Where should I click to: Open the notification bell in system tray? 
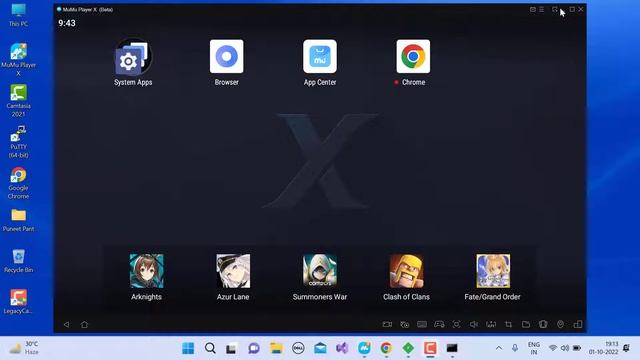(627, 348)
